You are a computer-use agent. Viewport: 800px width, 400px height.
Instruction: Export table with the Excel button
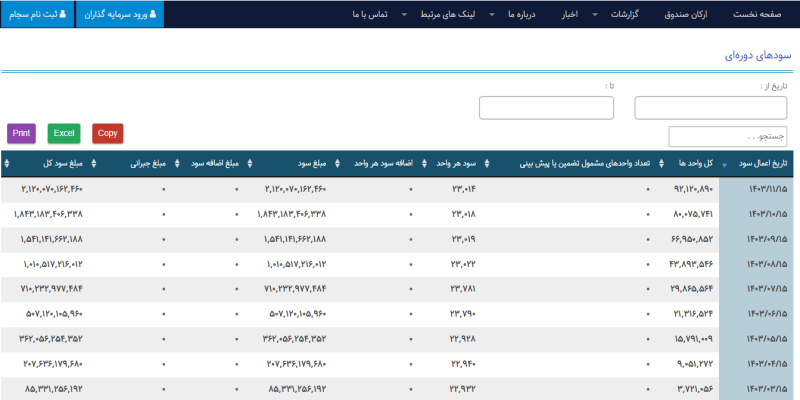coord(64,134)
